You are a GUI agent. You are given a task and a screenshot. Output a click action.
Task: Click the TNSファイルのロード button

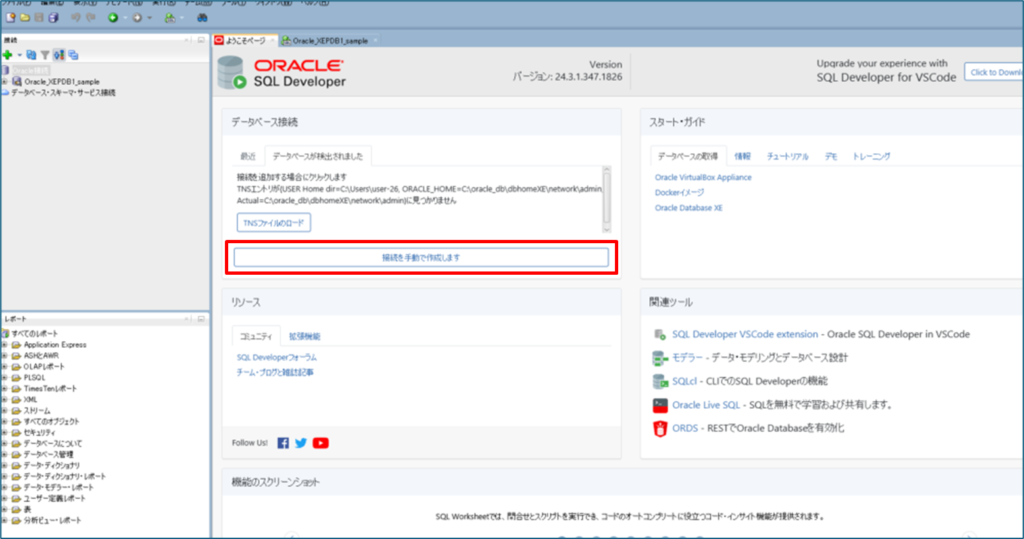[x=274, y=222]
